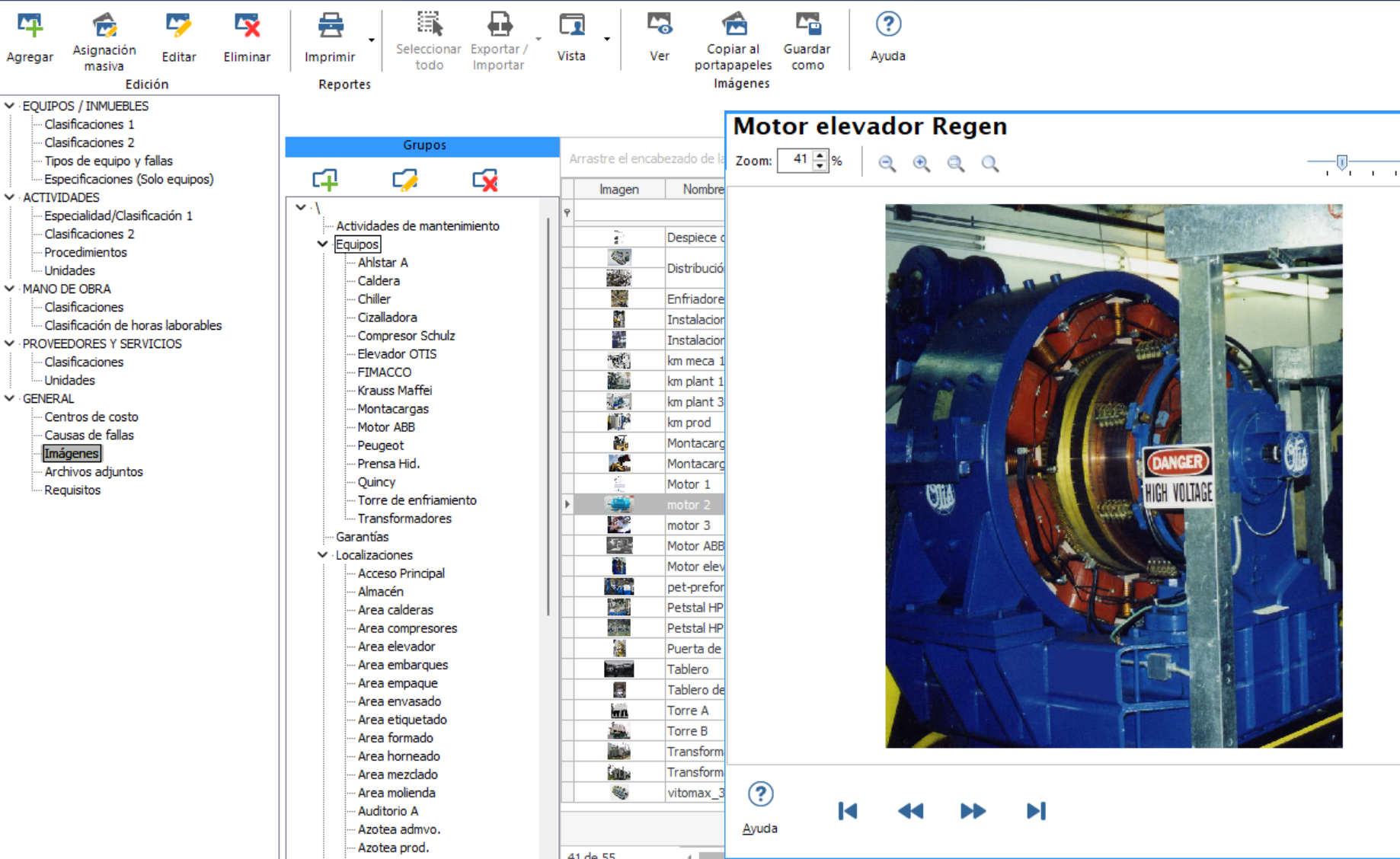Collapse the Equipos group node
1400x859 pixels.
[x=323, y=244]
